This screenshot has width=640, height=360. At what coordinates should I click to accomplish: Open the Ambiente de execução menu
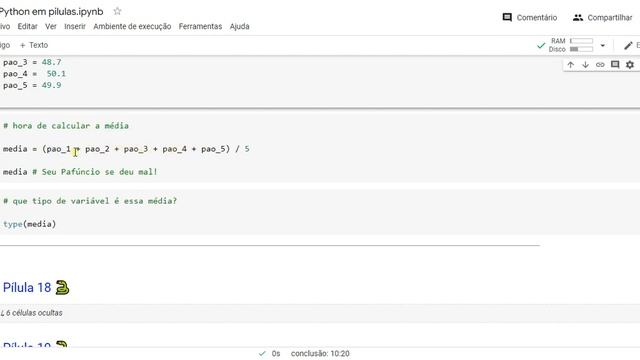pyautogui.click(x=132, y=26)
